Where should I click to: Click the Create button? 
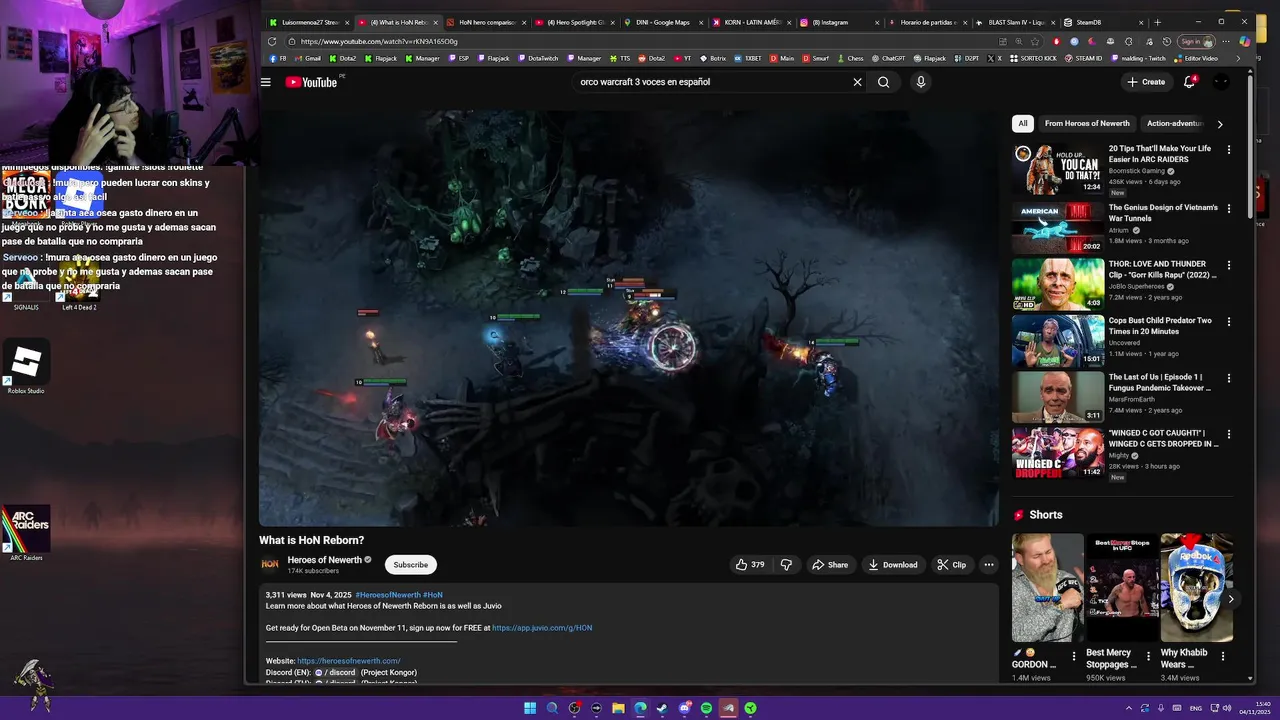(x=1146, y=82)
